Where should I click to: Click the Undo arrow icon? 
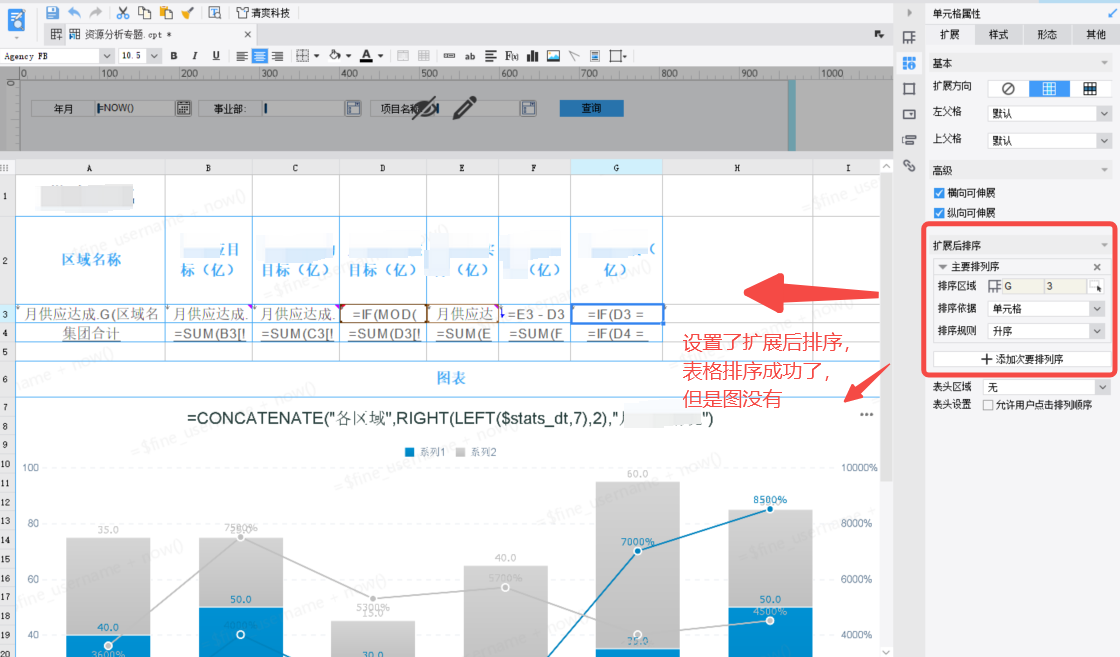click(74, 12)
